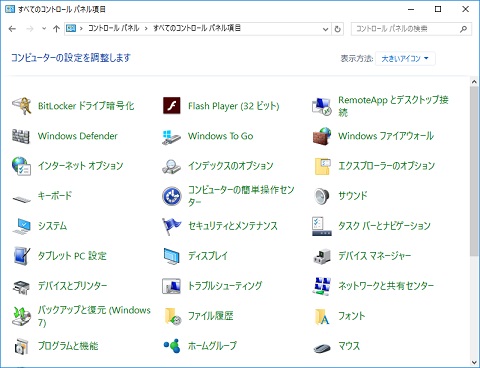Expand the chevron after the address bar icon
This screenshot has height=368, width=480.
point(81,29)
